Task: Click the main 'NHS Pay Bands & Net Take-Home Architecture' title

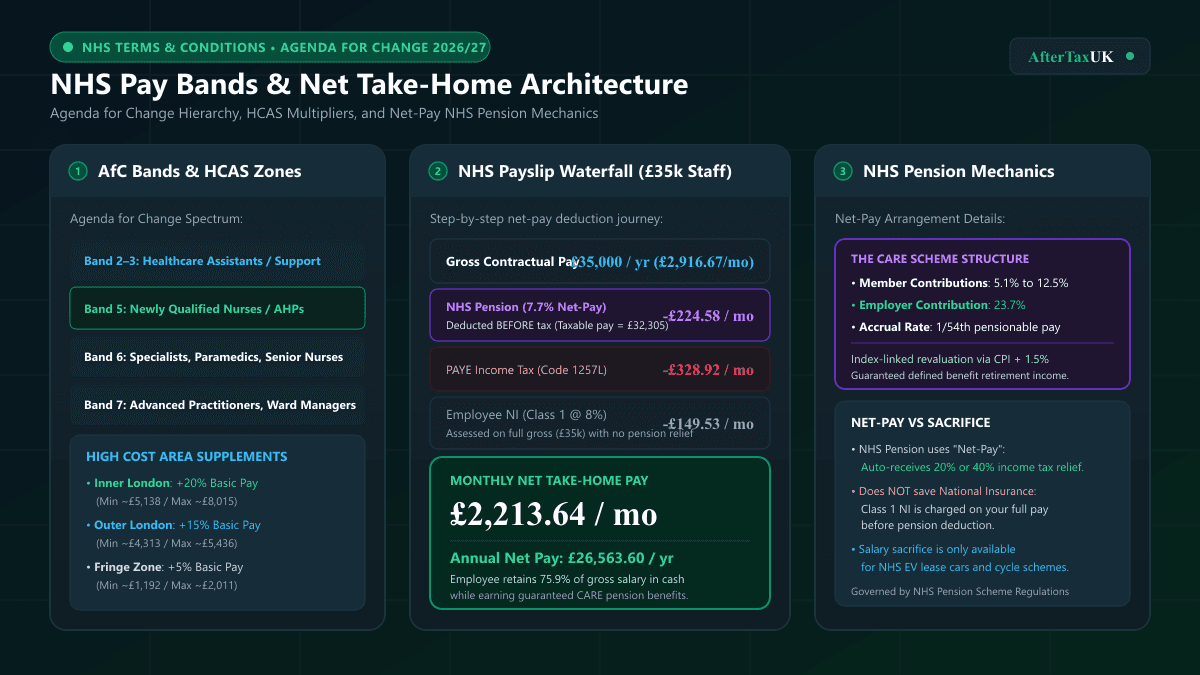Action: [369, 85]
